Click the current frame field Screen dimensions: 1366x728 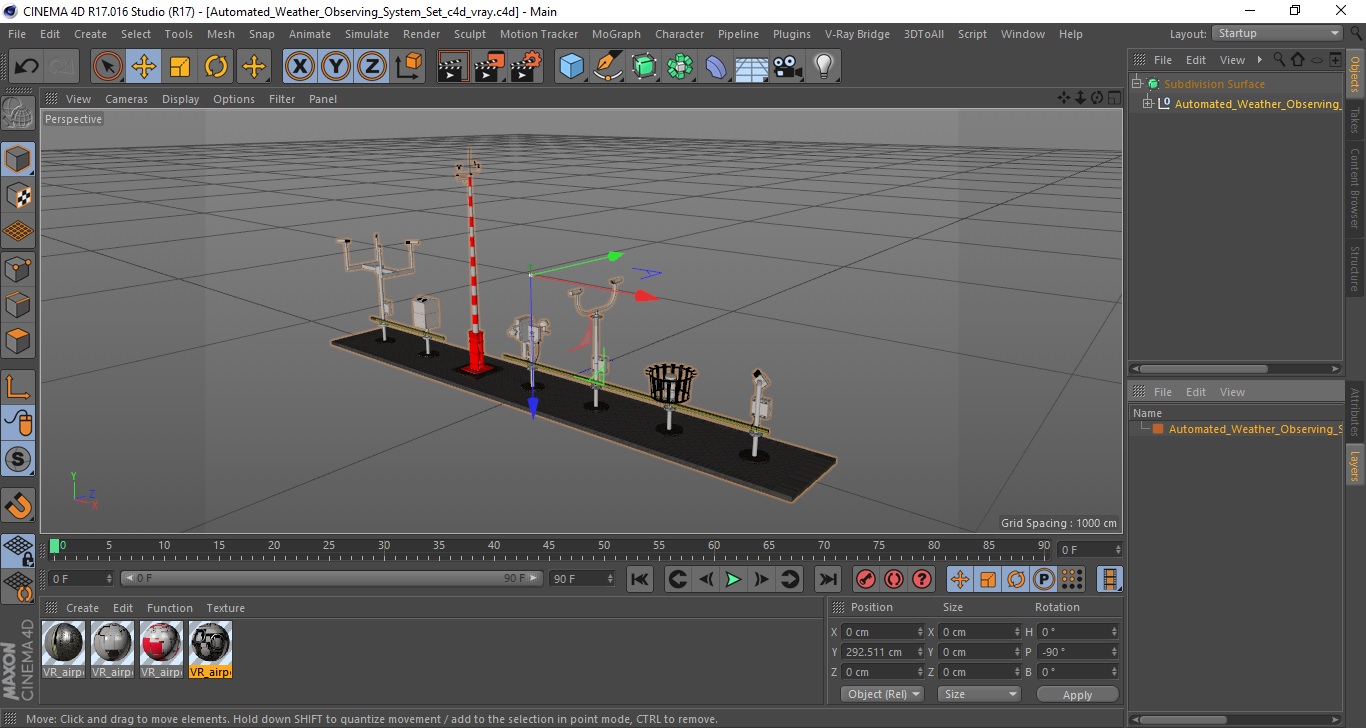(1090, 550)
